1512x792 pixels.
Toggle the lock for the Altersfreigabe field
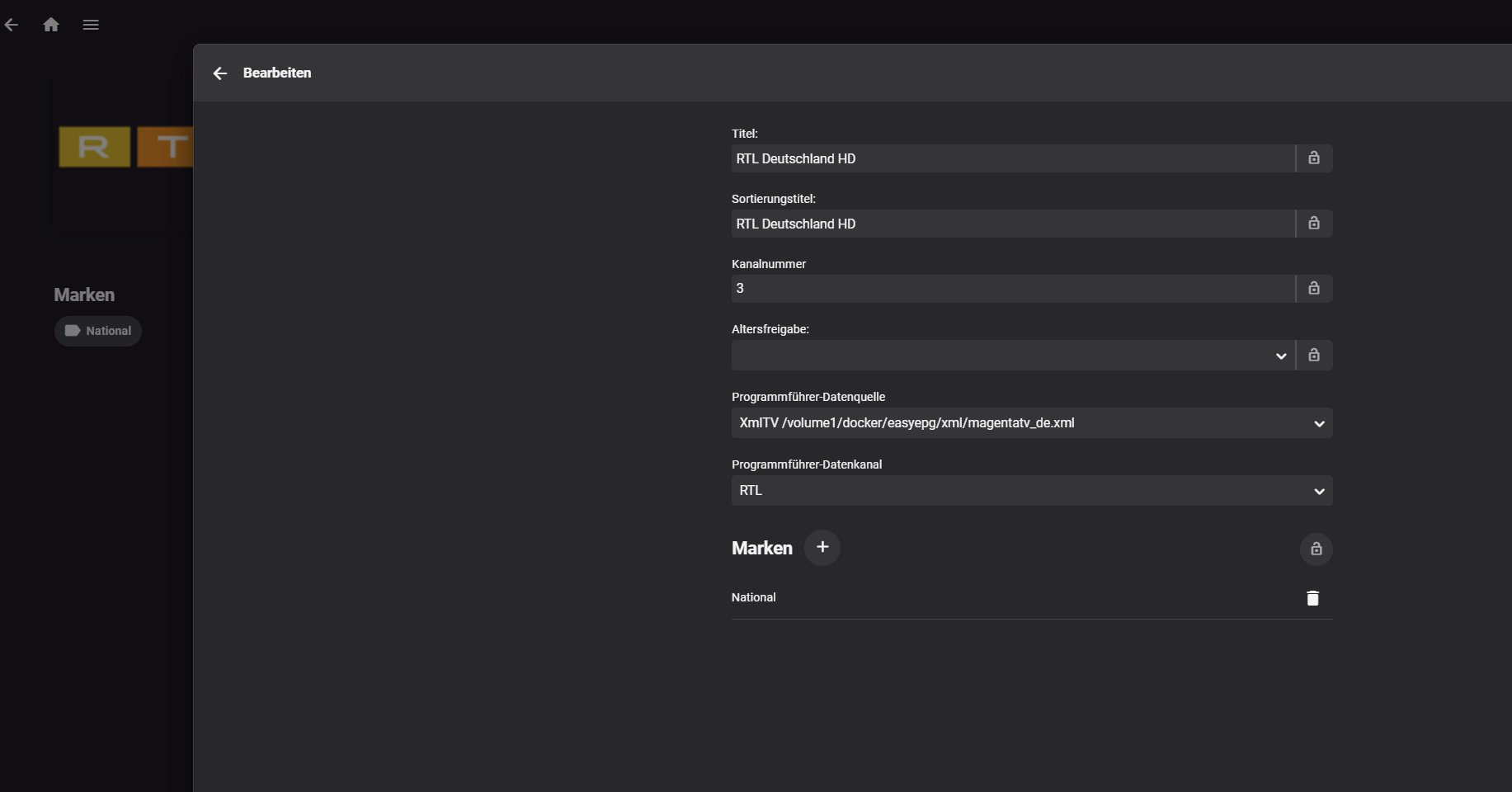pos(1314,356)
